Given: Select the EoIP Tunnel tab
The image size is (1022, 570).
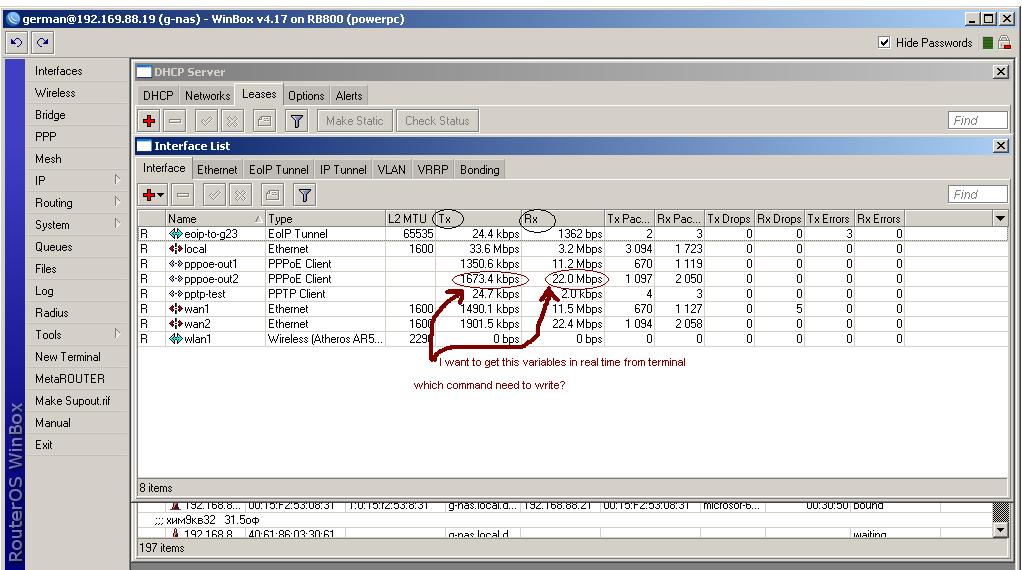Looking at the screenshot, I should click(278, 170).
